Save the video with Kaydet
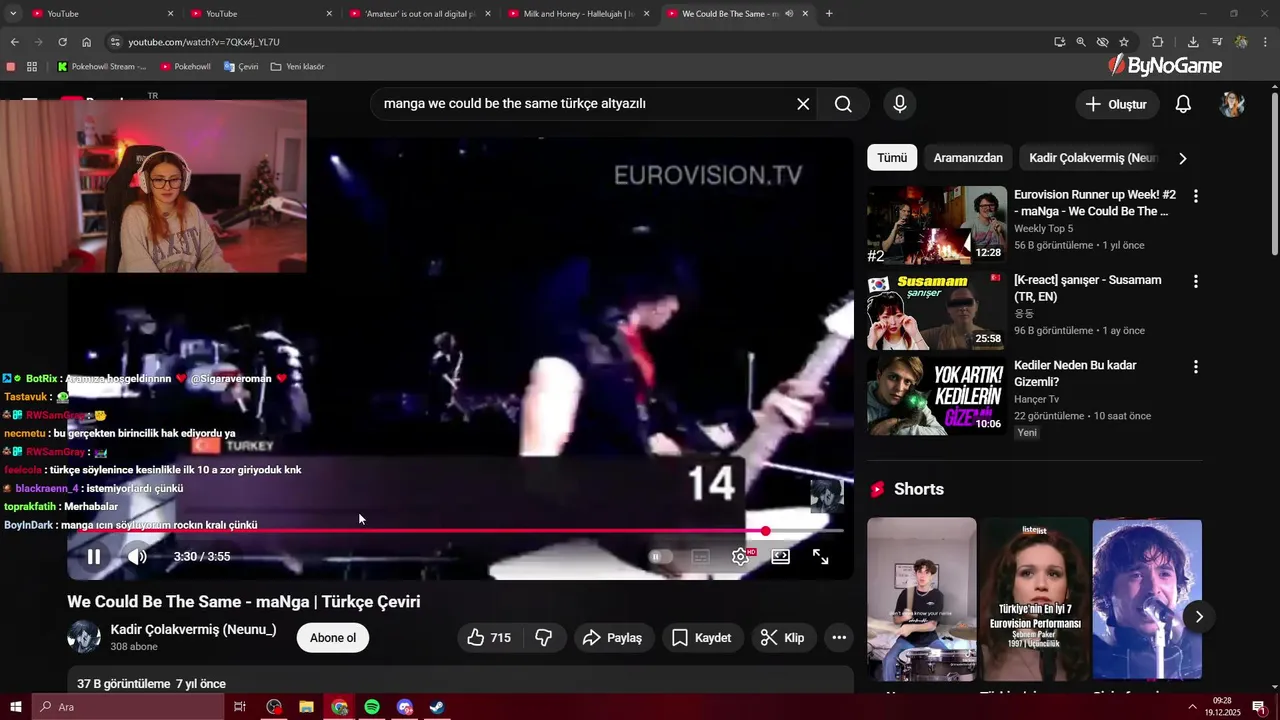Image resolution: width=1280 pixels, height=720 pixels. click(x=702, y=638)
